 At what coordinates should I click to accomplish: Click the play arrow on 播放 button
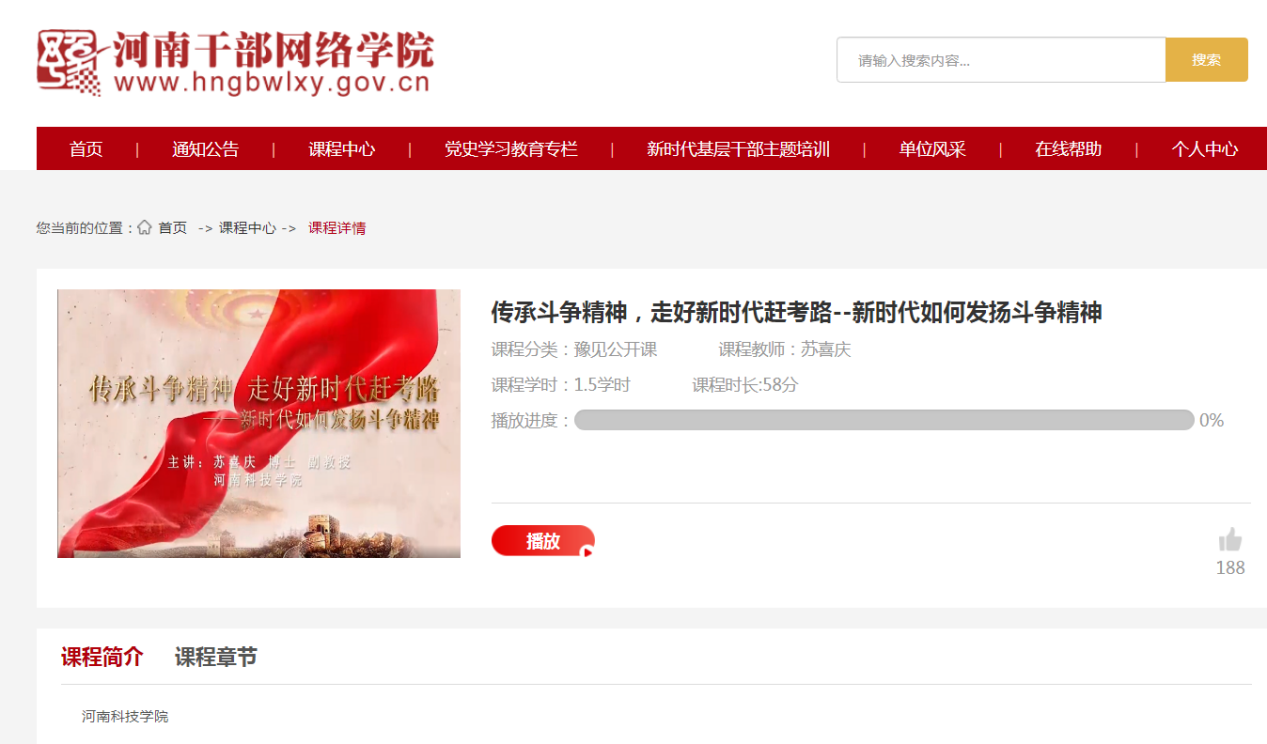click(x=586, y=550)
